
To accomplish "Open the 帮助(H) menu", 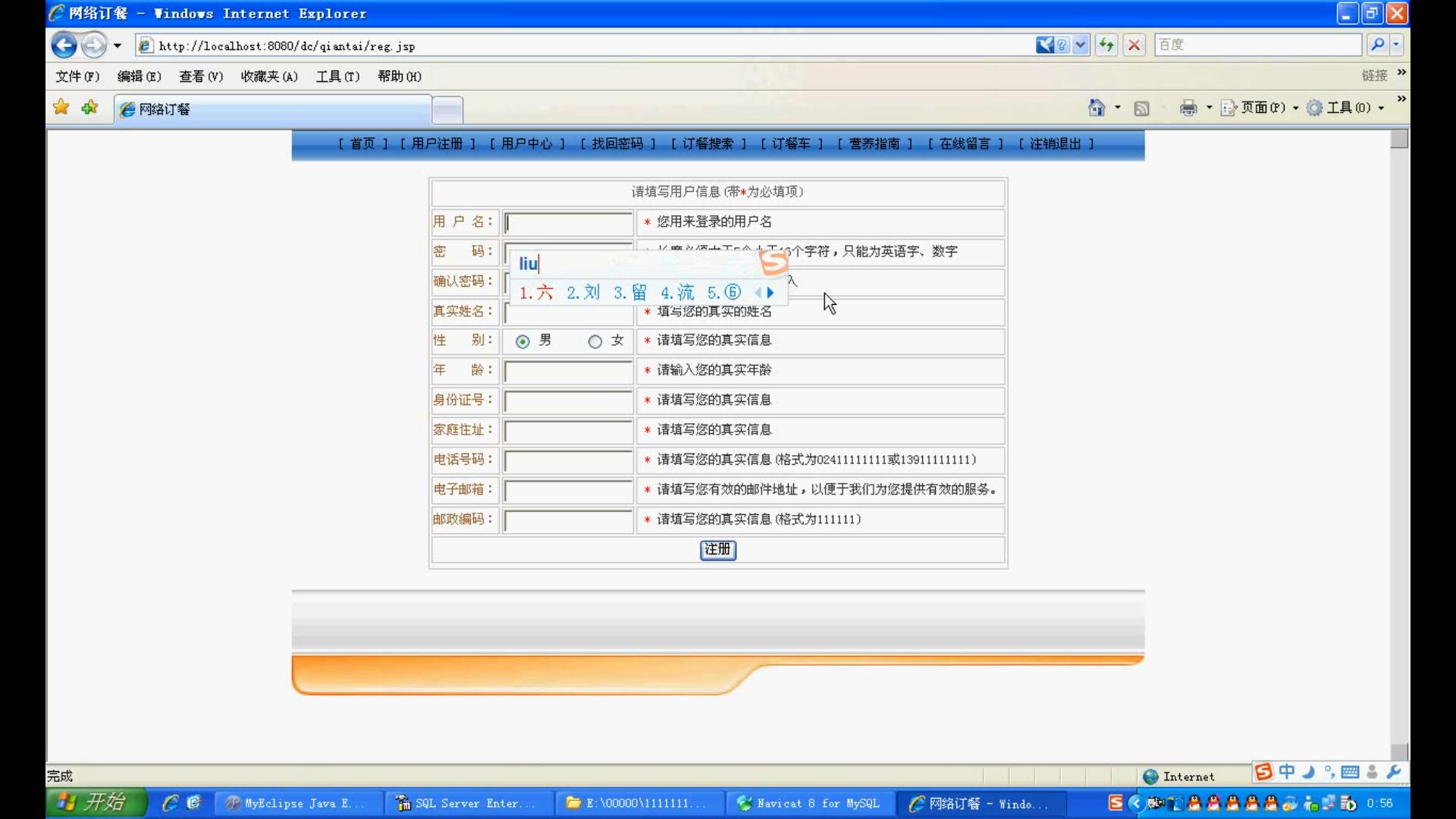I will pos(400,77).
